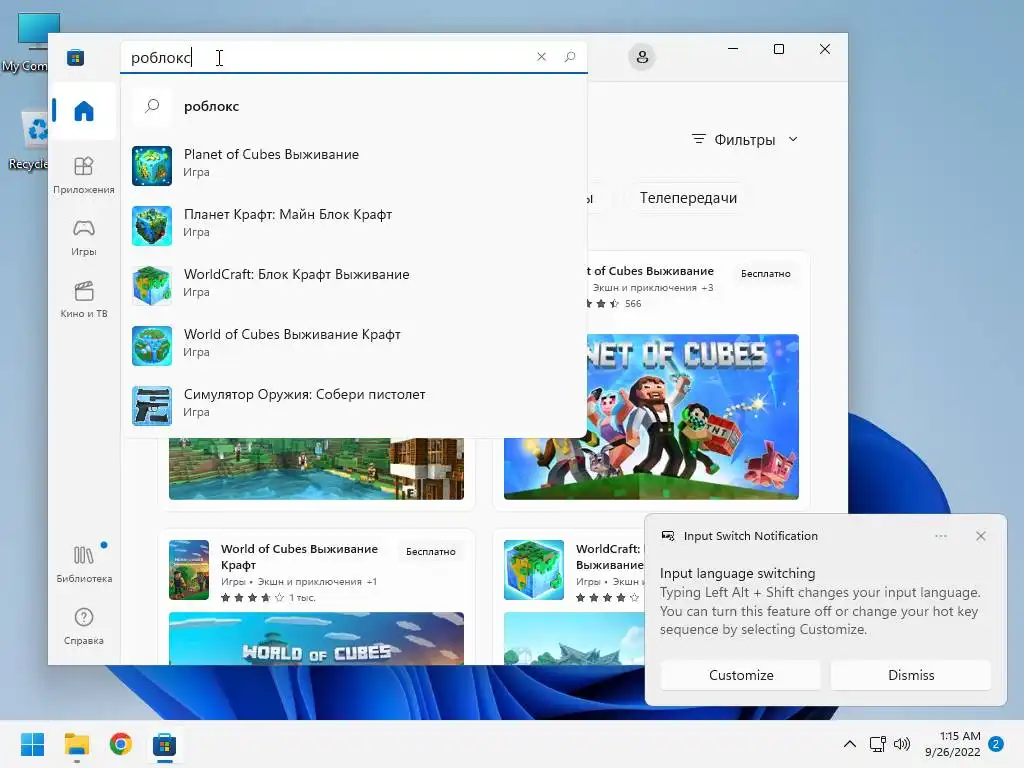The image size is (1024, 768).
Task: Click Planet of Cubes suggestion icon
Action: [x=152, y=166]
